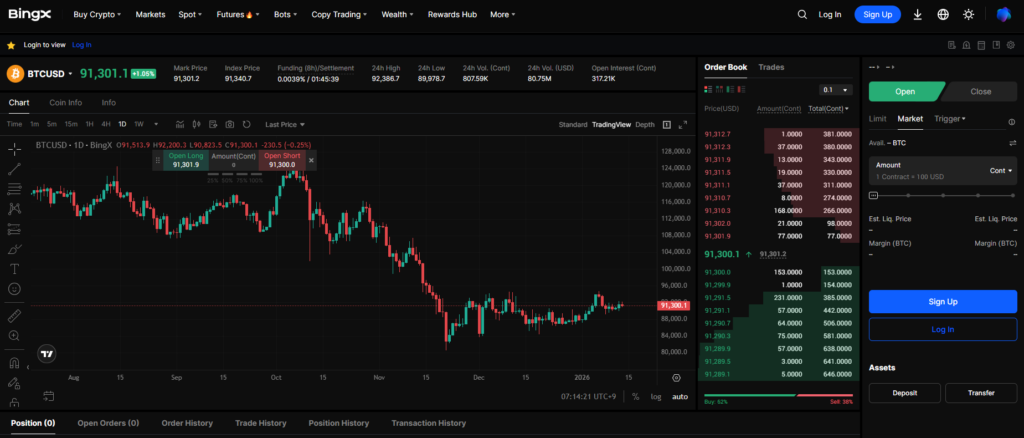Open the 0.1 order book precision dropdown
Viewport: 1024px width, 438px height.
tap(832, 90)
